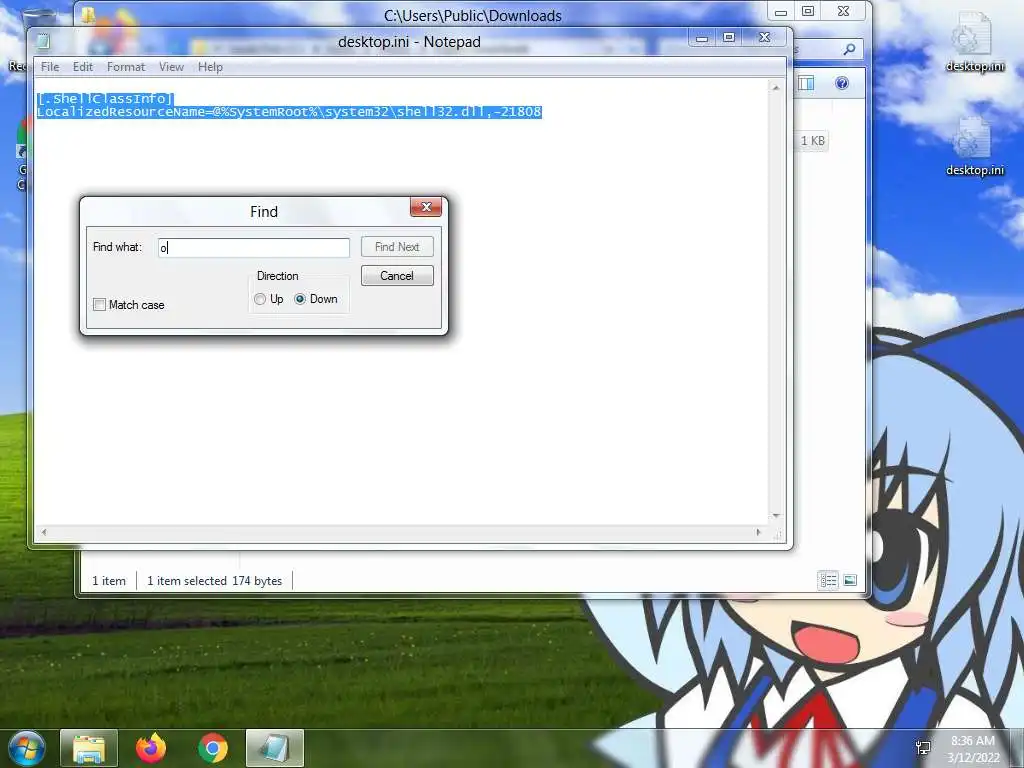
Task: Click the Find Next button
Action: (x=397, y=247)
